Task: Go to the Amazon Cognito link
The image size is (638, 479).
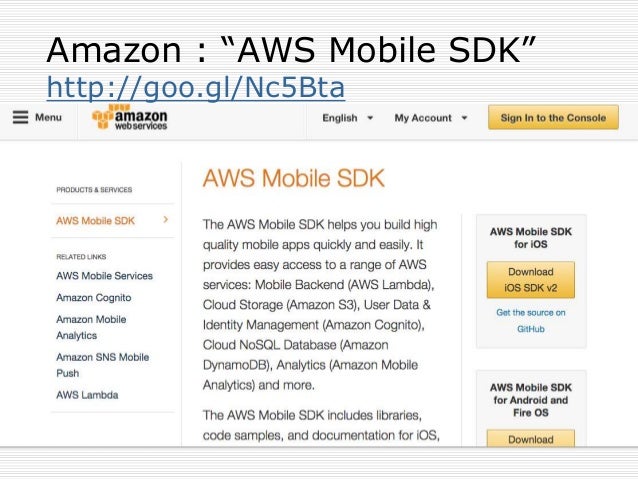Action: [94, 297]
